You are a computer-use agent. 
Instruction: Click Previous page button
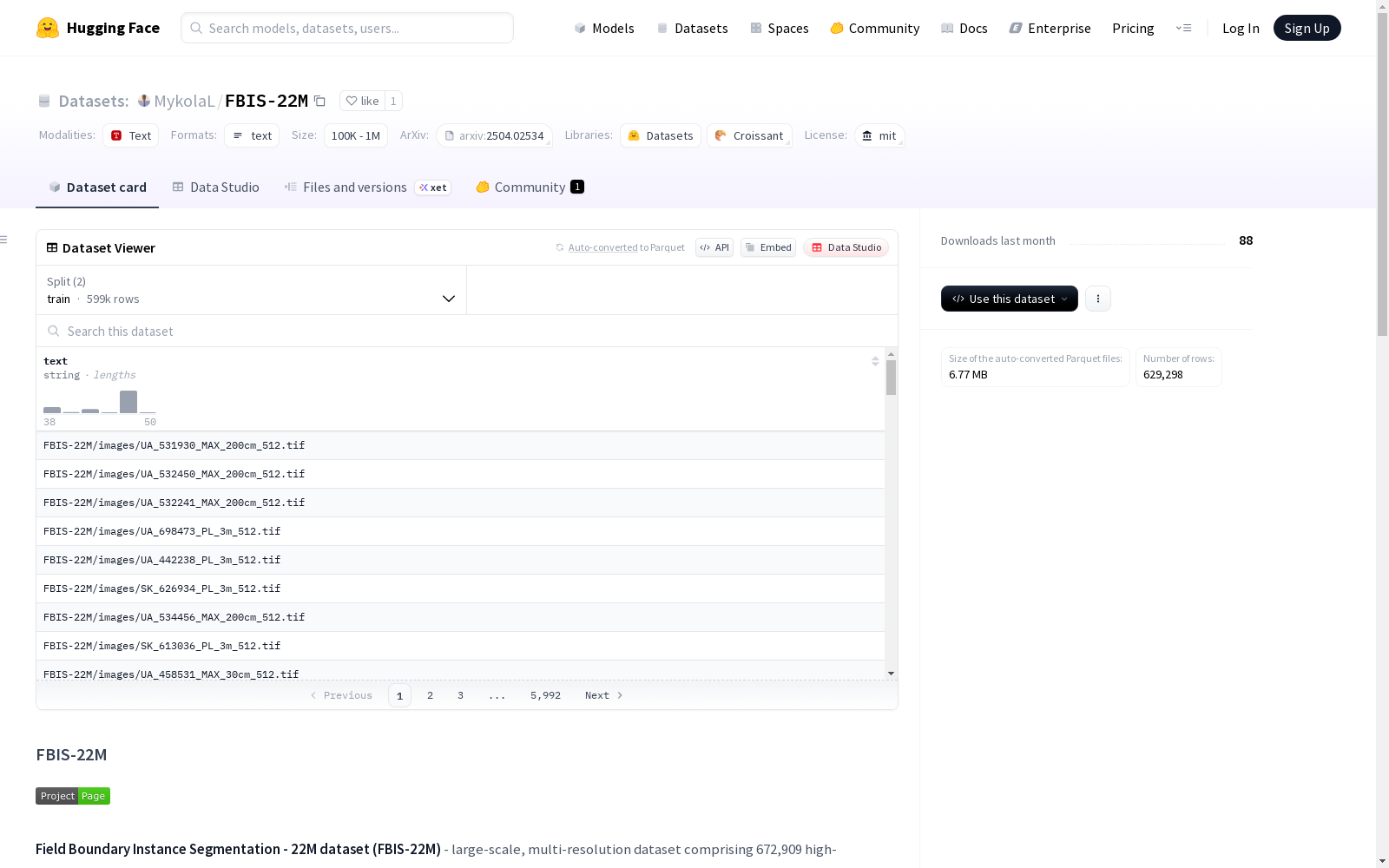click(341, 695)
